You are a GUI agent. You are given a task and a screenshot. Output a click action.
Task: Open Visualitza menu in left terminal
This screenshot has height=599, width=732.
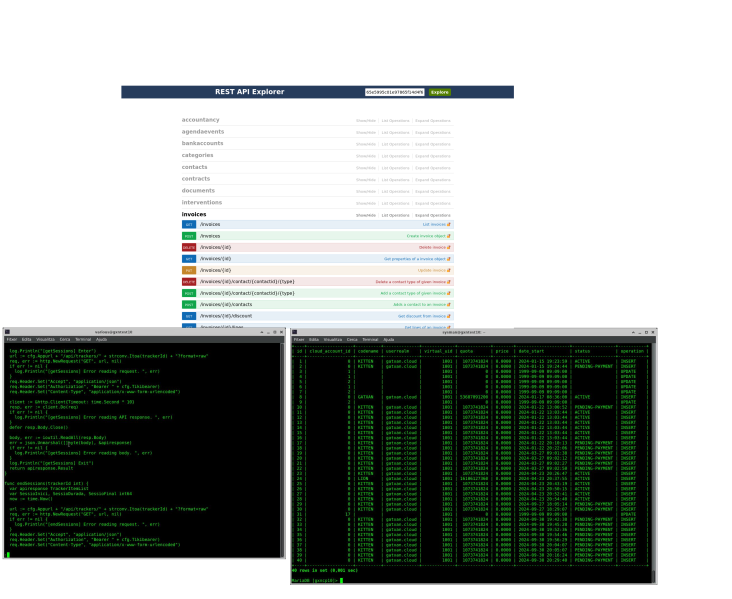(x=45, y=339)
